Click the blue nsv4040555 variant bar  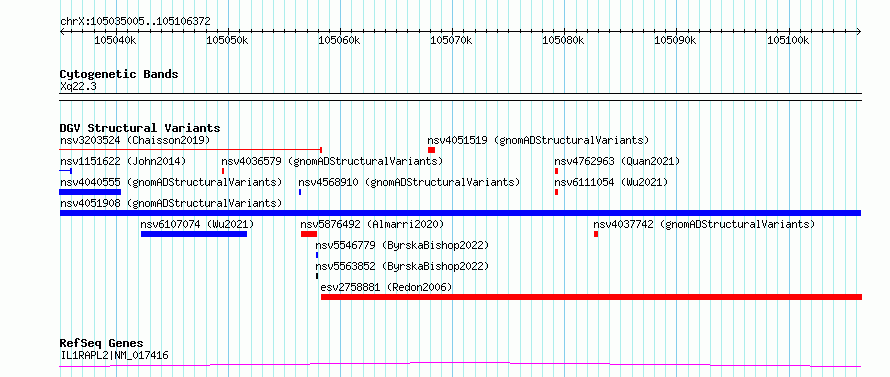click(90, 192)
